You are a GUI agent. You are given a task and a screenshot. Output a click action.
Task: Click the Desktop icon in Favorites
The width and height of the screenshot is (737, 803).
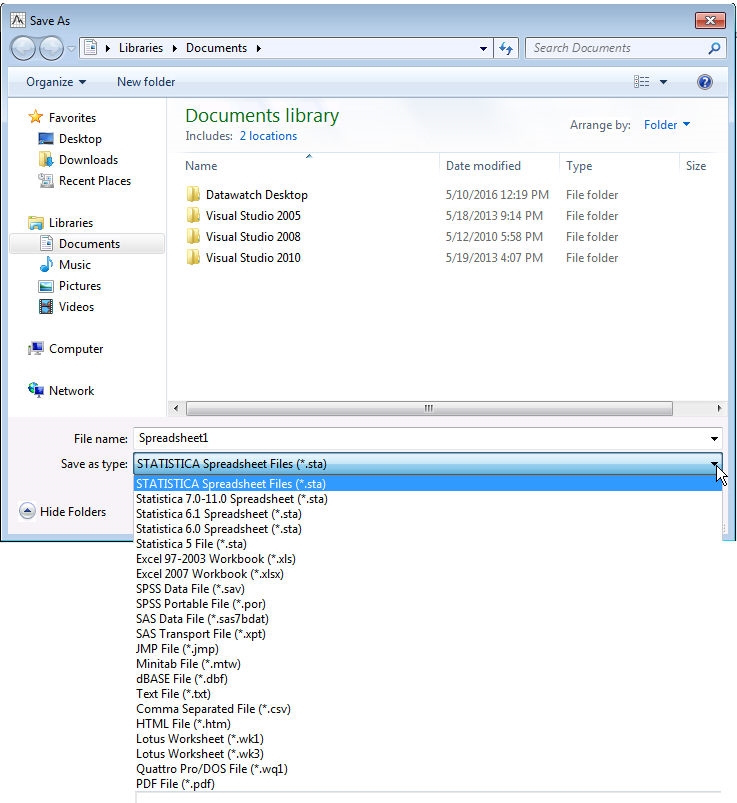click(46, 139)
